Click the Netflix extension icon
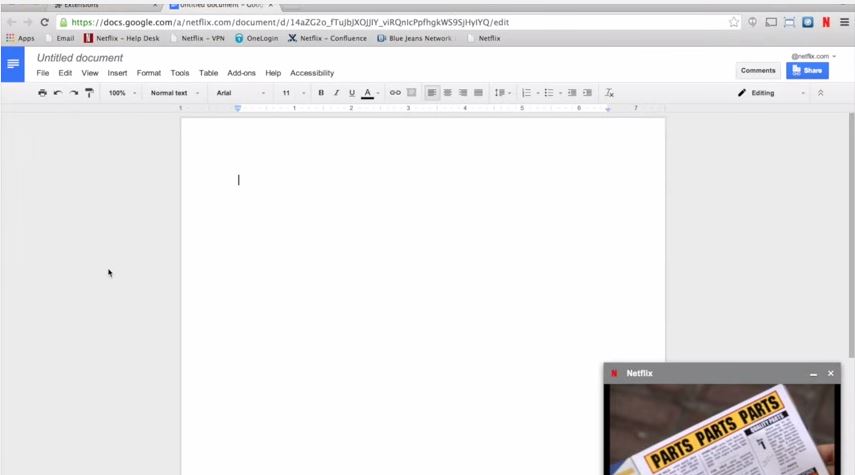Viewport: 855px width, 475px height. coord(826,22)
